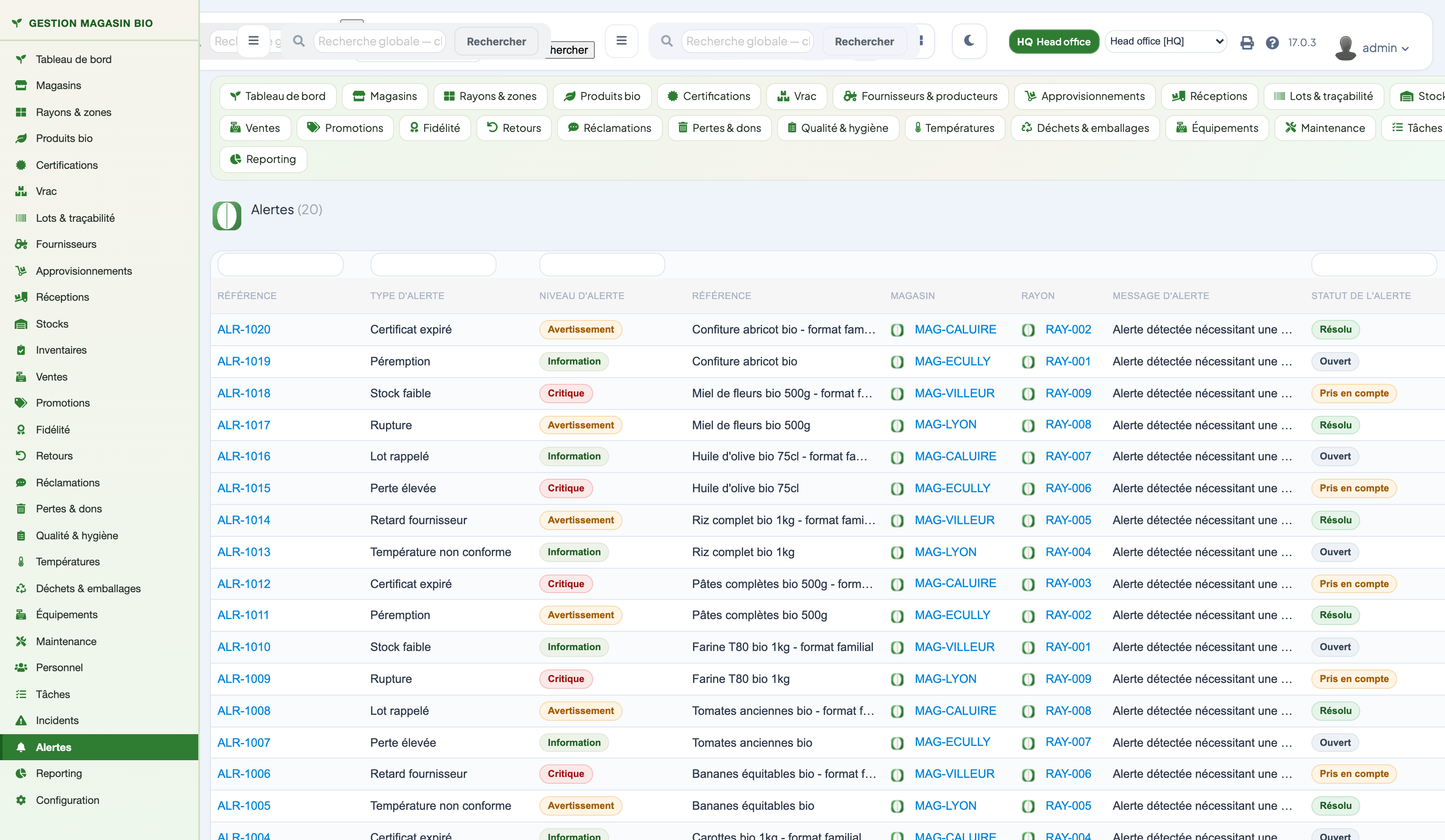Click the Déchets & emballages sidebar icon
1445x840 pixels.
coord(21,588)
